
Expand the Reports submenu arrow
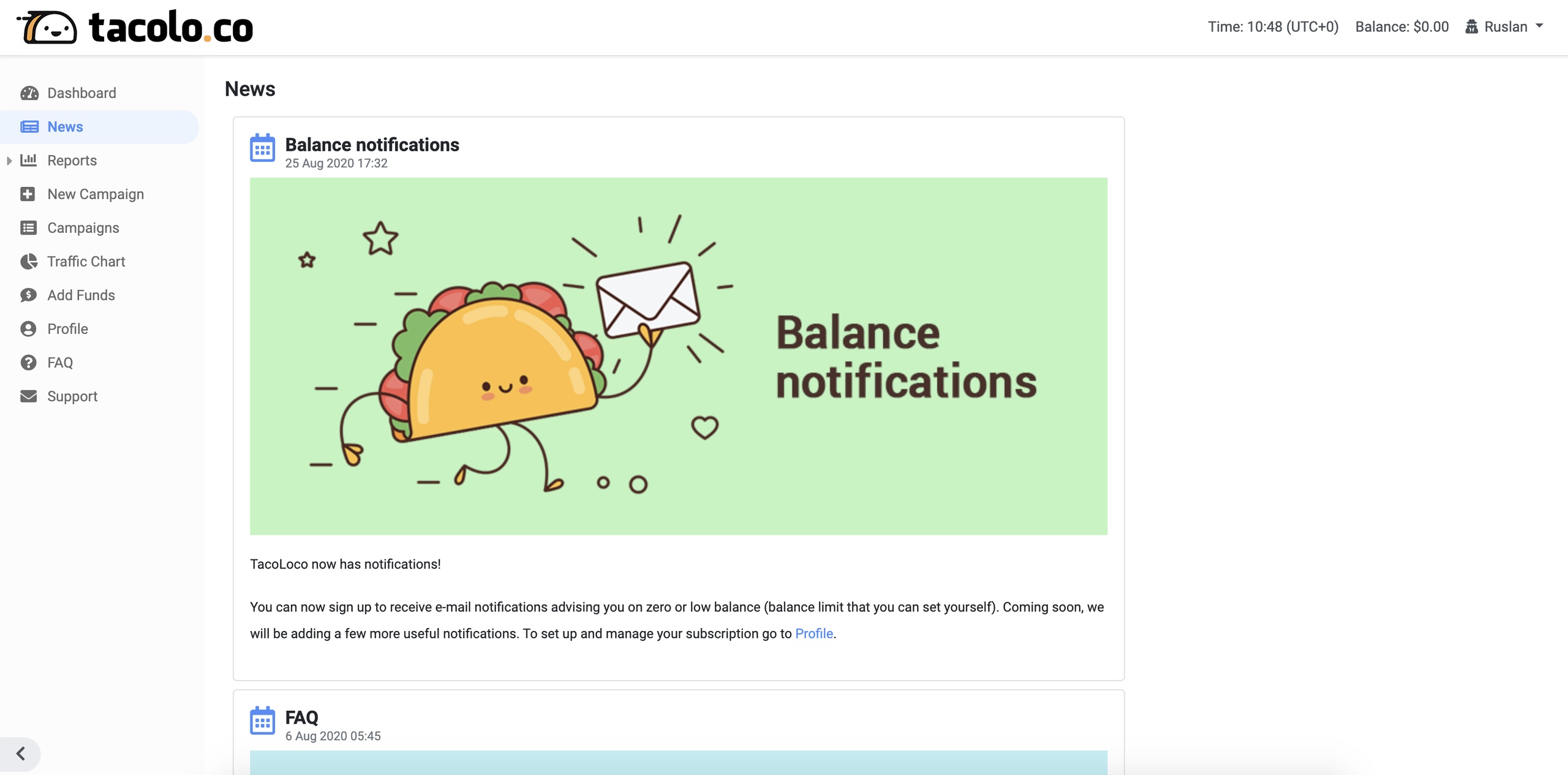tap(9, 161)
